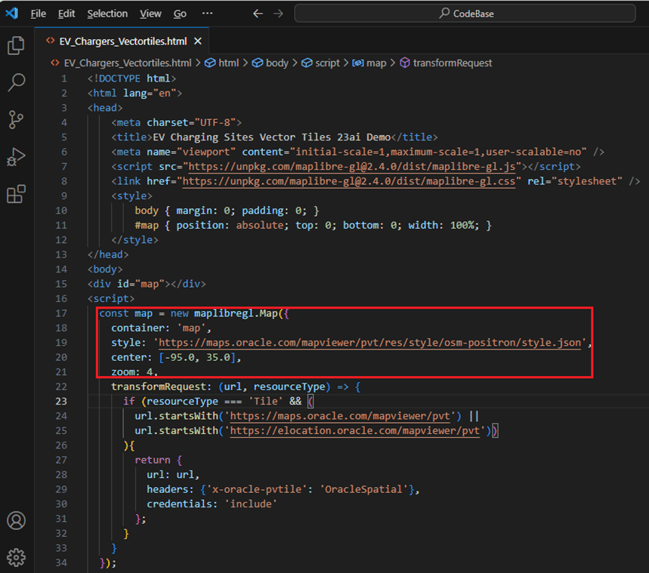Click 'resourceType === 'Tile'' on line 23
Image resolution: width=649 pixels, height=573 pixels.
tap(215, 401)
